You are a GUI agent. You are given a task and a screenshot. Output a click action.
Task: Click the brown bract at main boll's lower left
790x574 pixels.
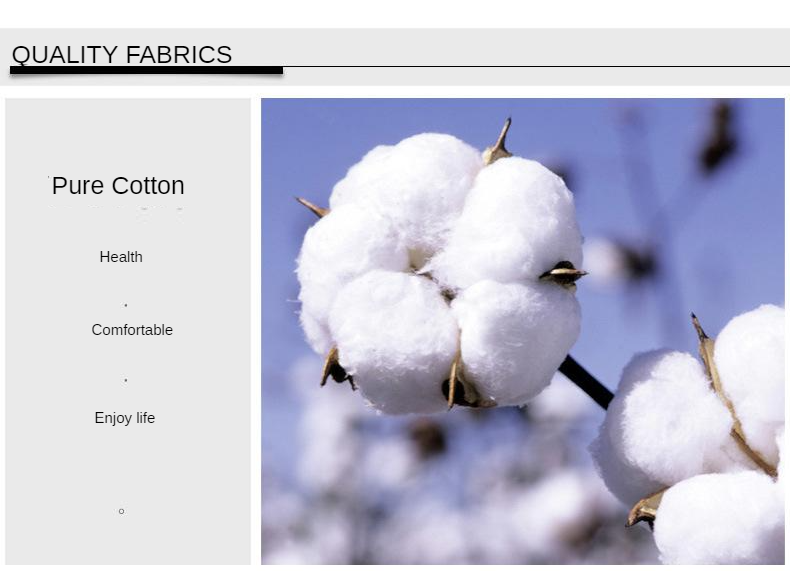click(336, 368)
